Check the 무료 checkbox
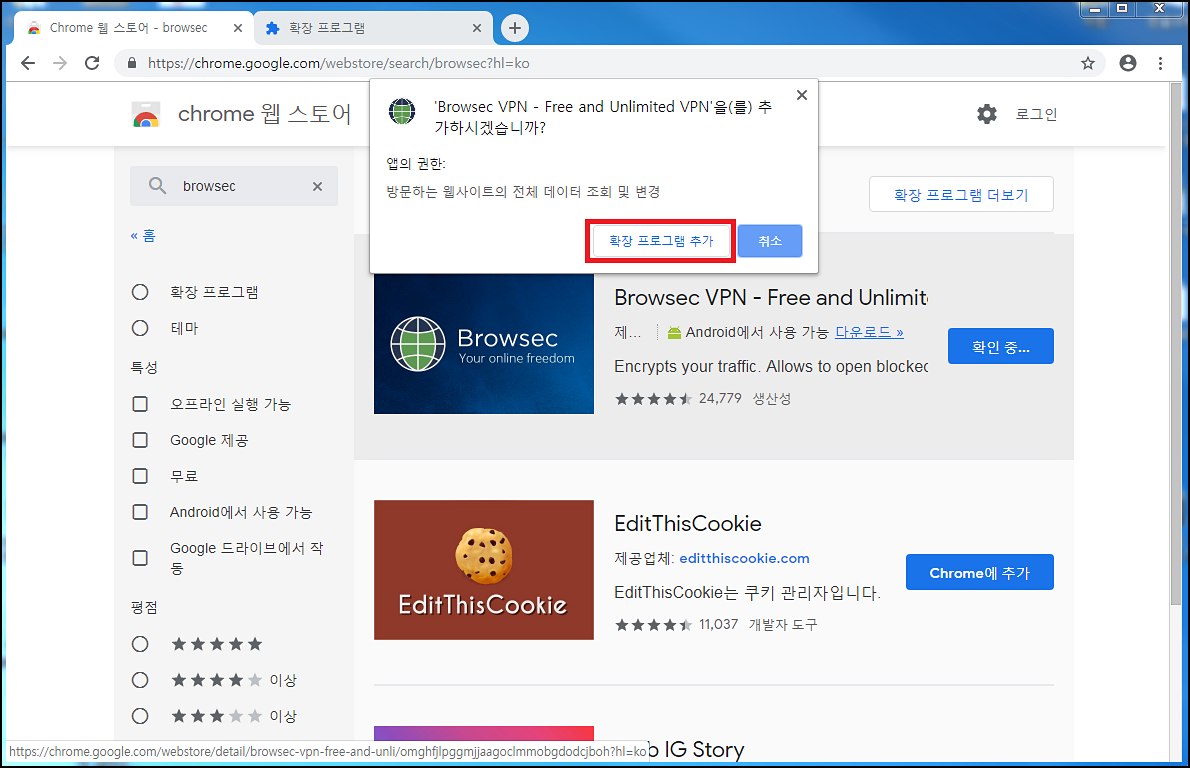This screenshot has width=1190, height=768. click(140, 476)
